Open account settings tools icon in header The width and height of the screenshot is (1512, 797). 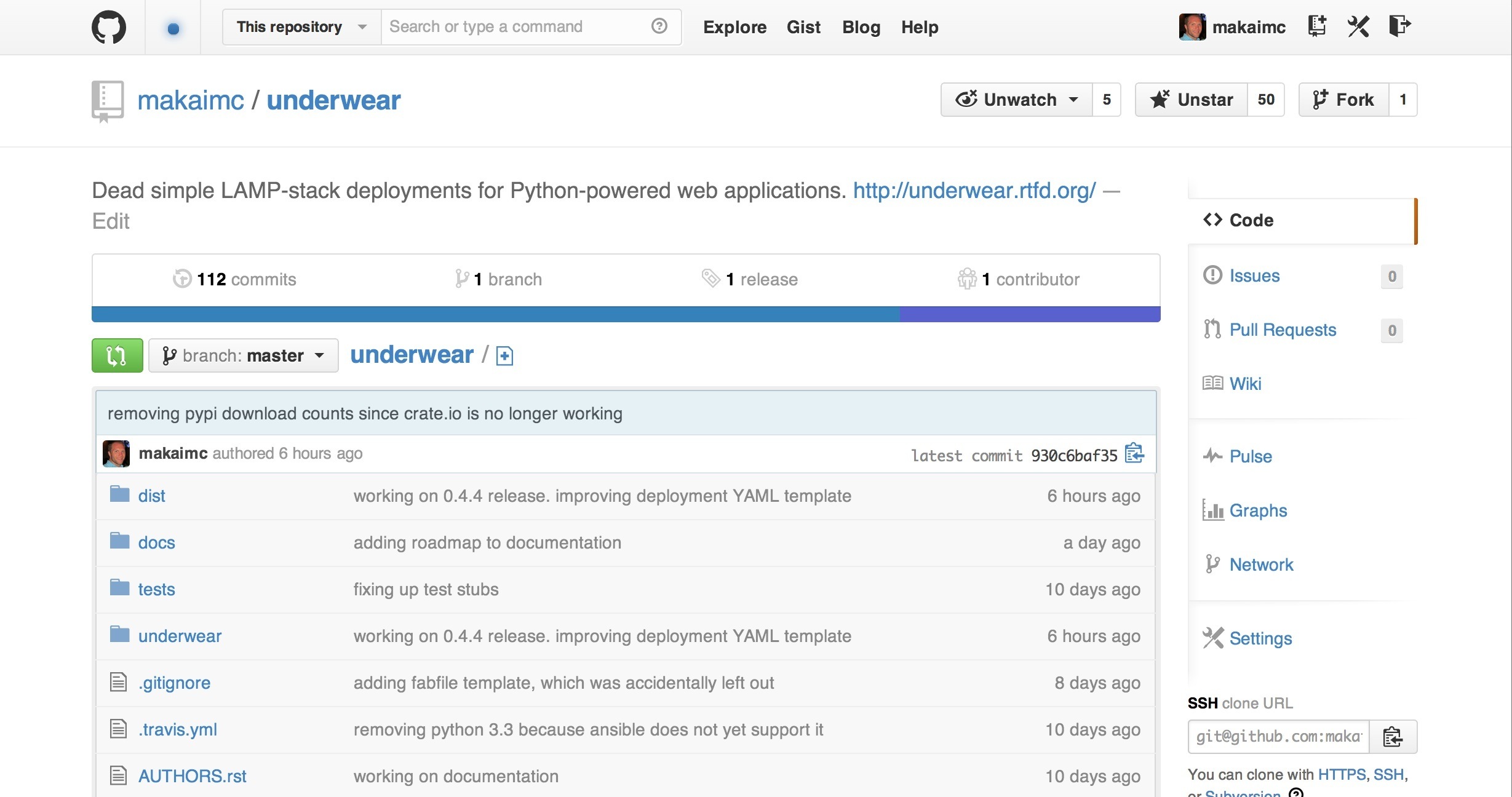pyautogui.click(x=1358, y=26)
